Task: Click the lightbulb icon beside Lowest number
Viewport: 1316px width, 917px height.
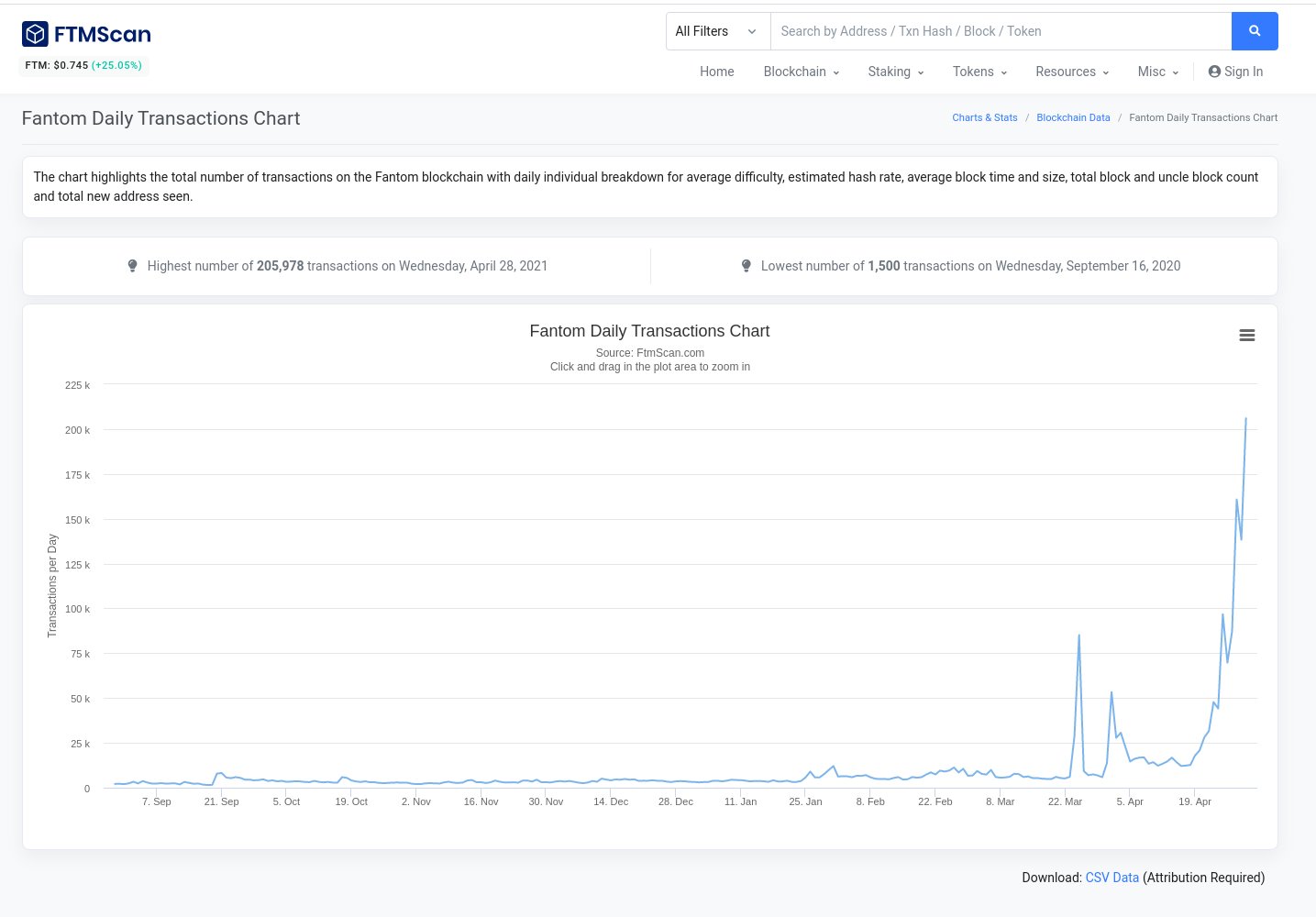Action: pyautogui.click(x=746, y=266)
